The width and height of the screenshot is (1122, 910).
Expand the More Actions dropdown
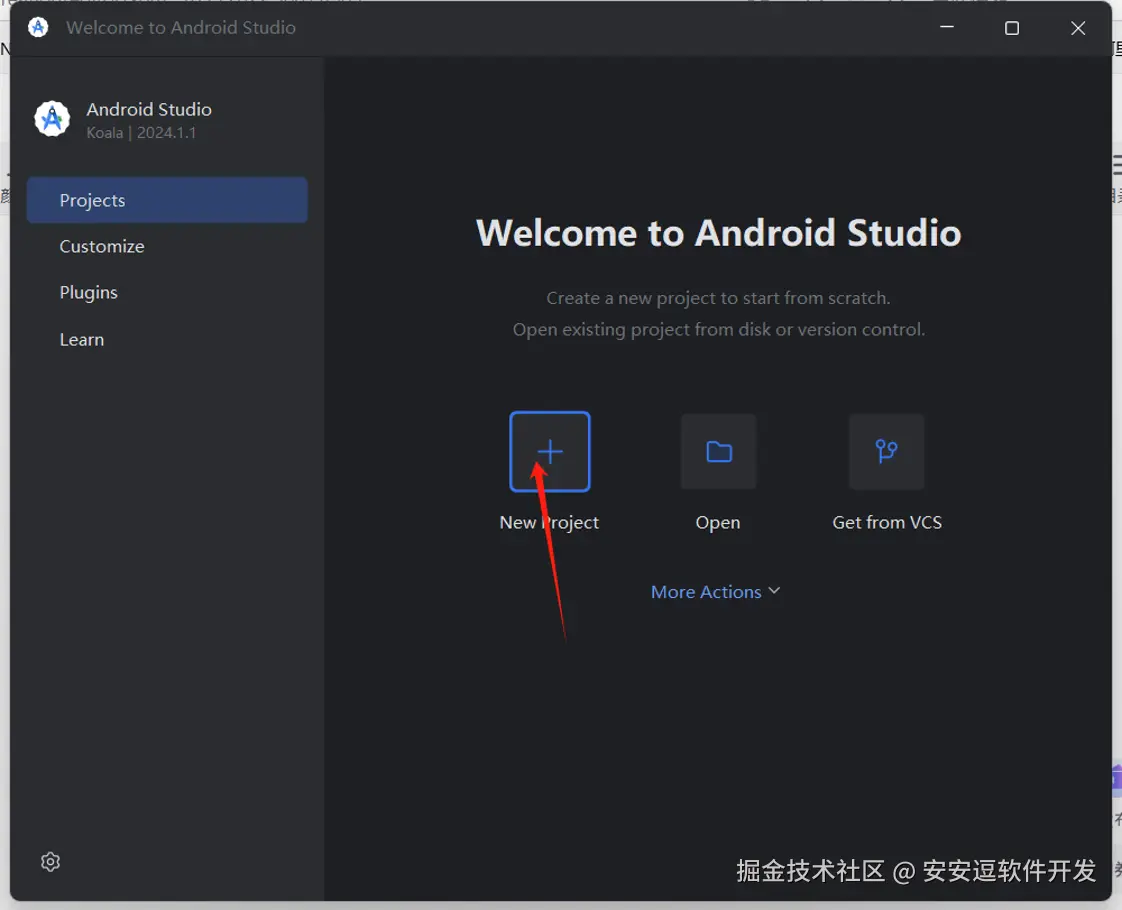tap(715, 592)
